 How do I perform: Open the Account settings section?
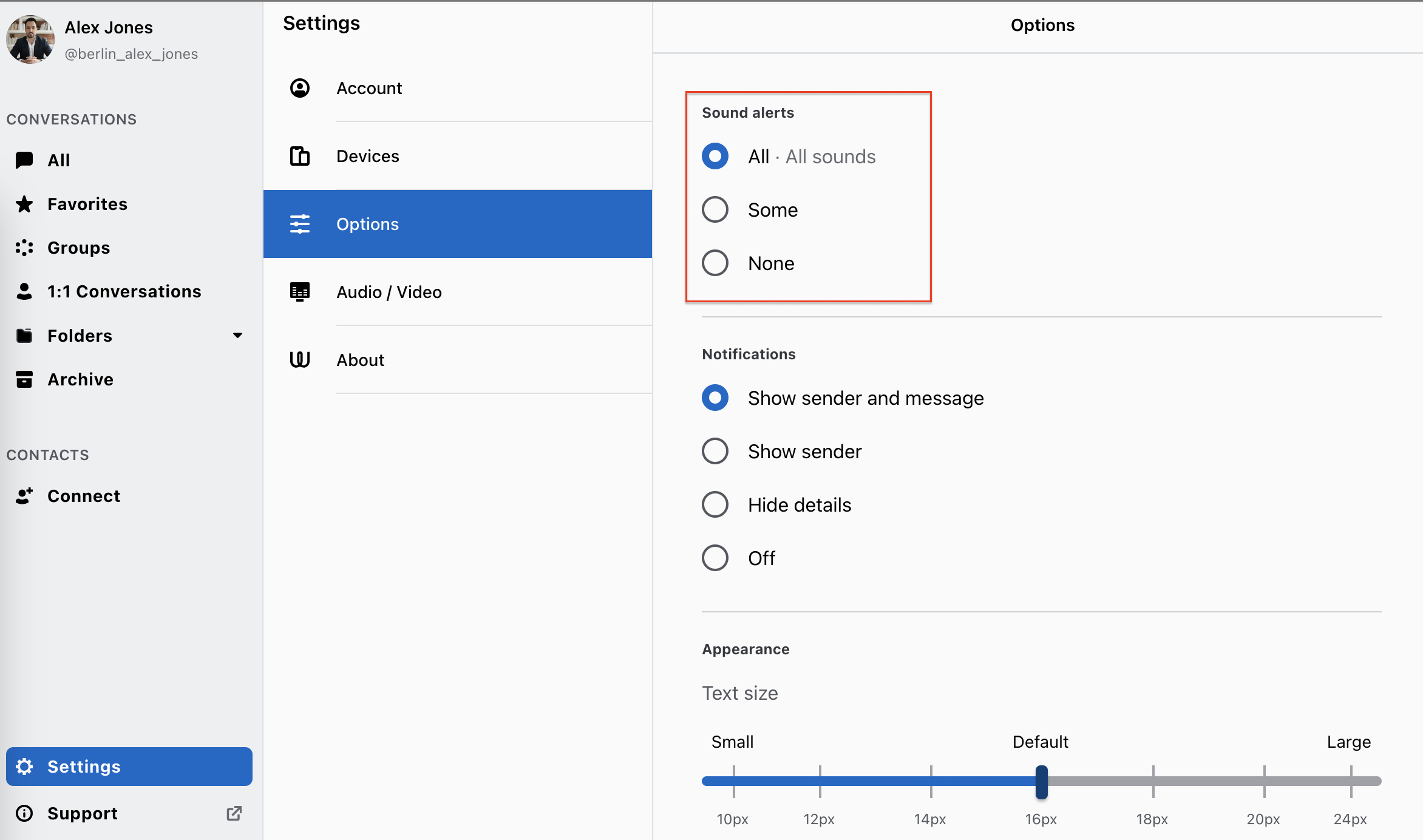coord(458,88)
